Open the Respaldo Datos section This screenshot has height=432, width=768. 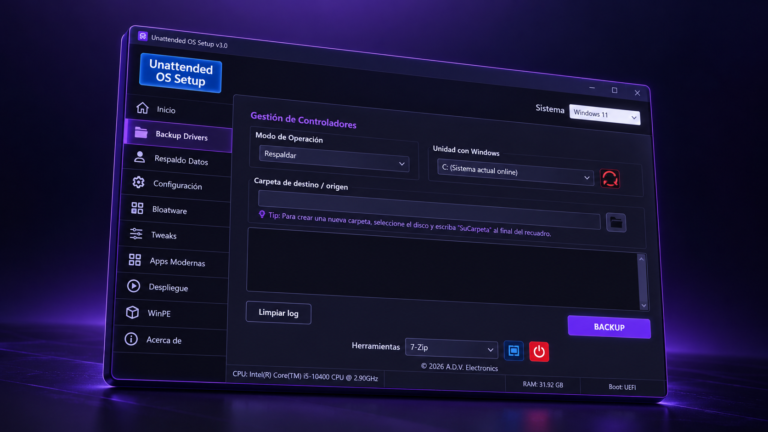(177, 160)
